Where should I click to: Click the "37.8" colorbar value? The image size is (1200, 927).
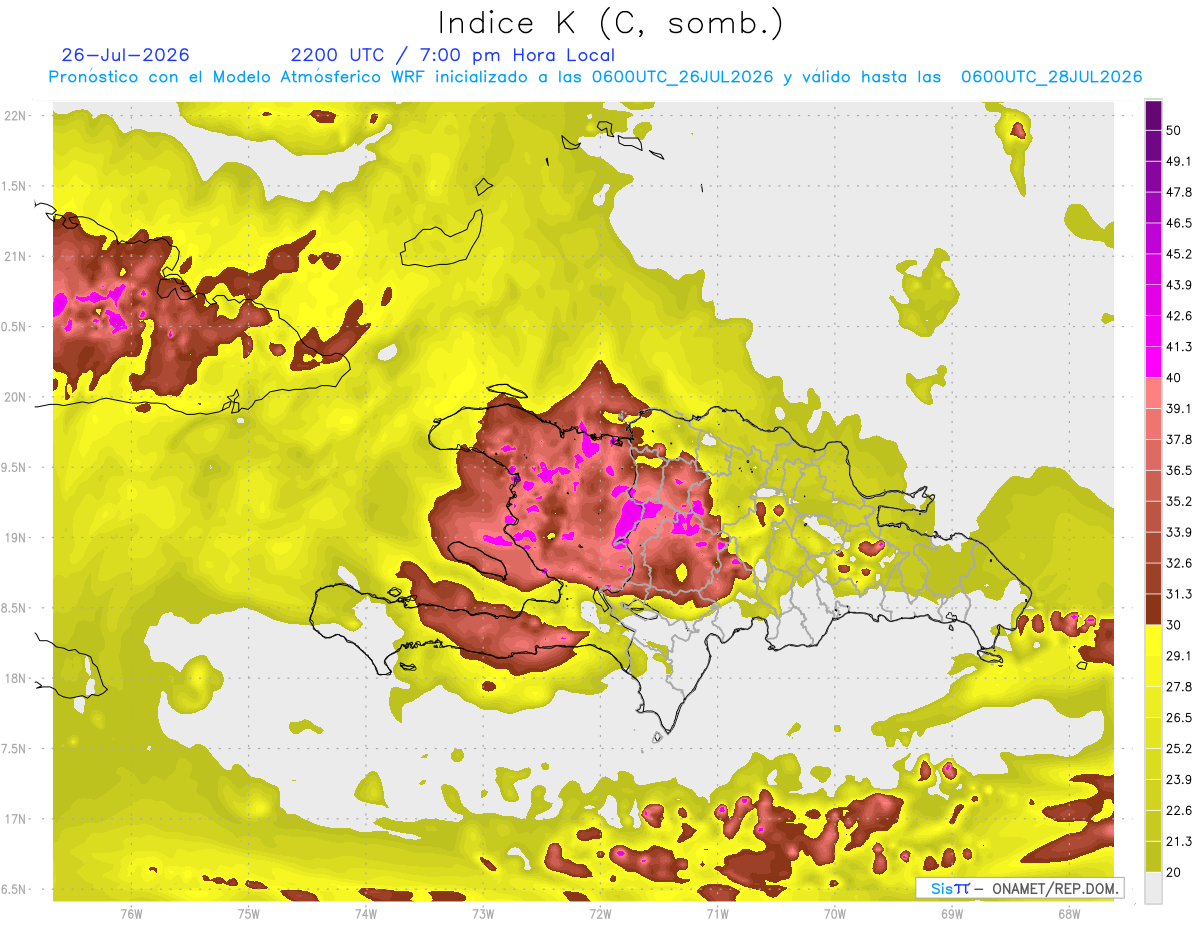pos(1178,439)
